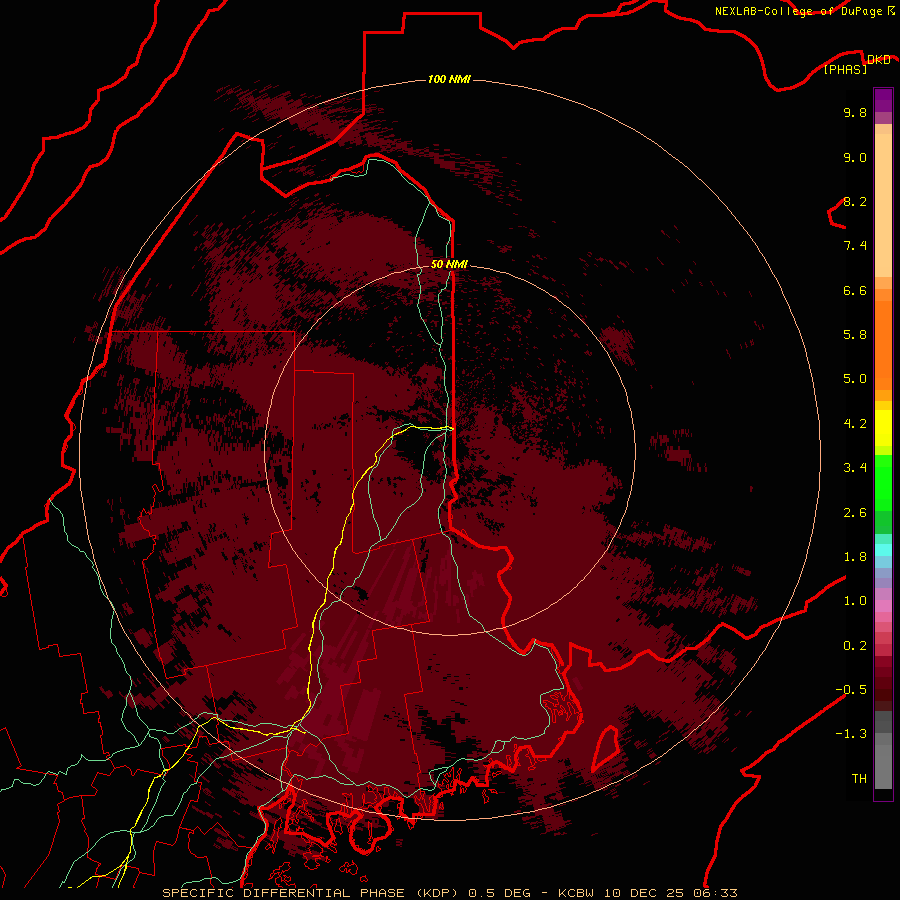Click the 7.4 color scale label
Viewport: 900px width, 900px height.
tap(855, 246)
